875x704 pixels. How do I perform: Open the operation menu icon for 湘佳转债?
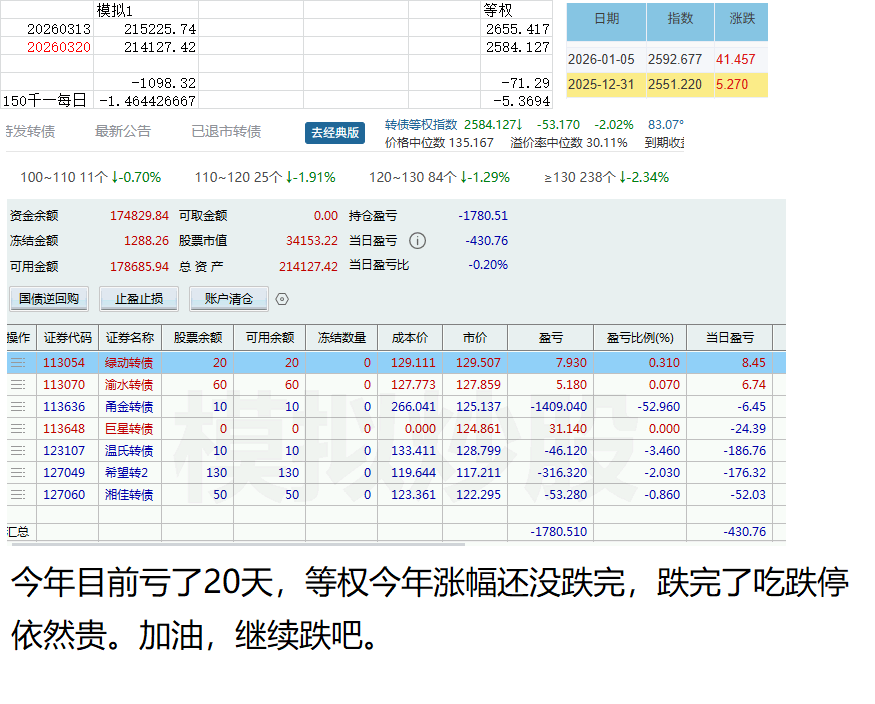click(18, 495)
